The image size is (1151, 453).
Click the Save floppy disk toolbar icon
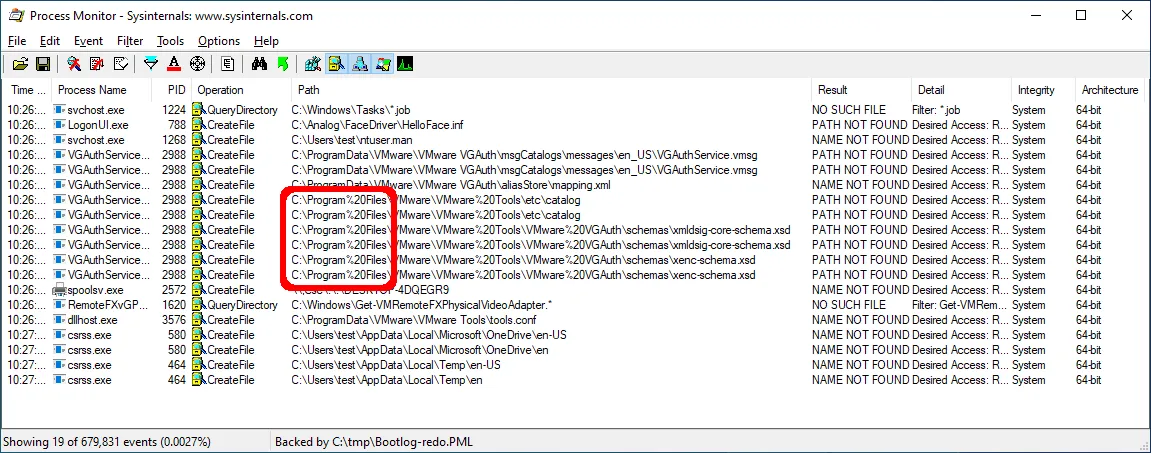(x=43, y=65)
